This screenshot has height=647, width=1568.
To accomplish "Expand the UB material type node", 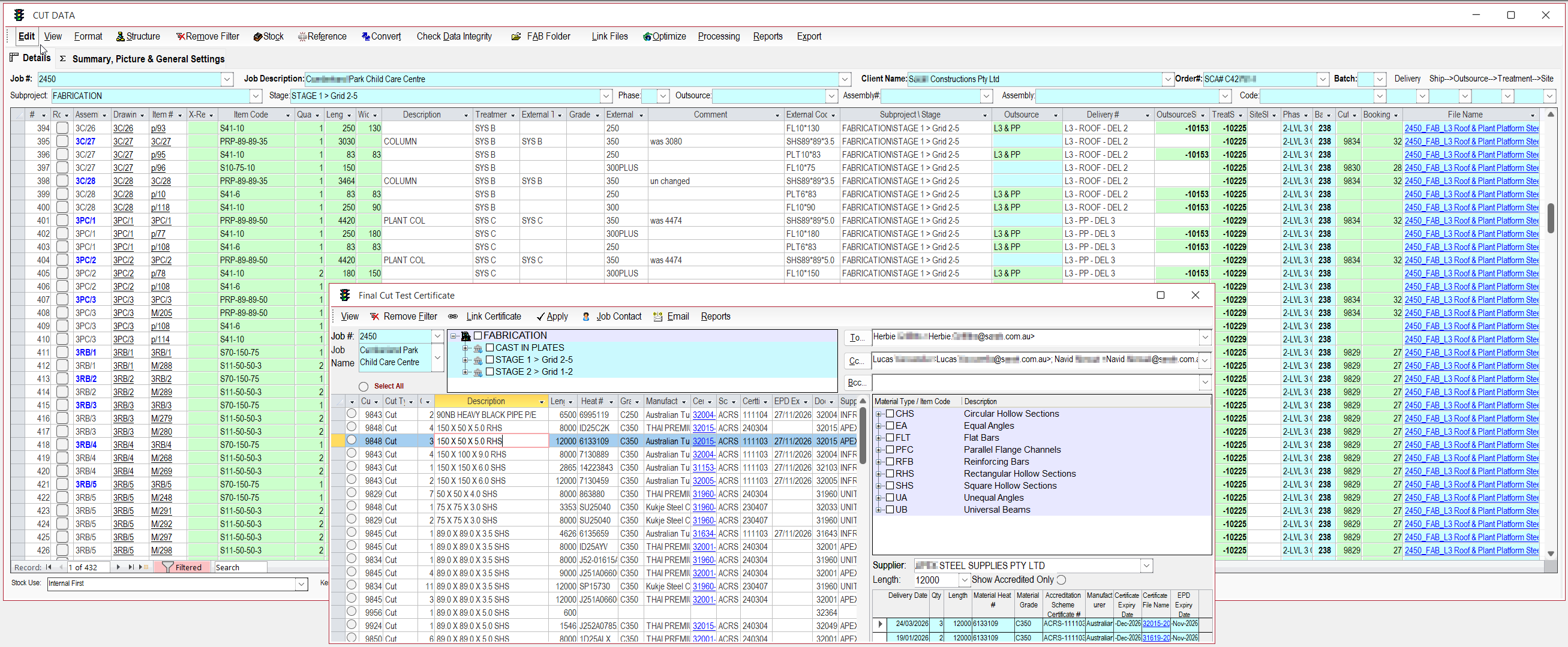I will tap(879, 510).
